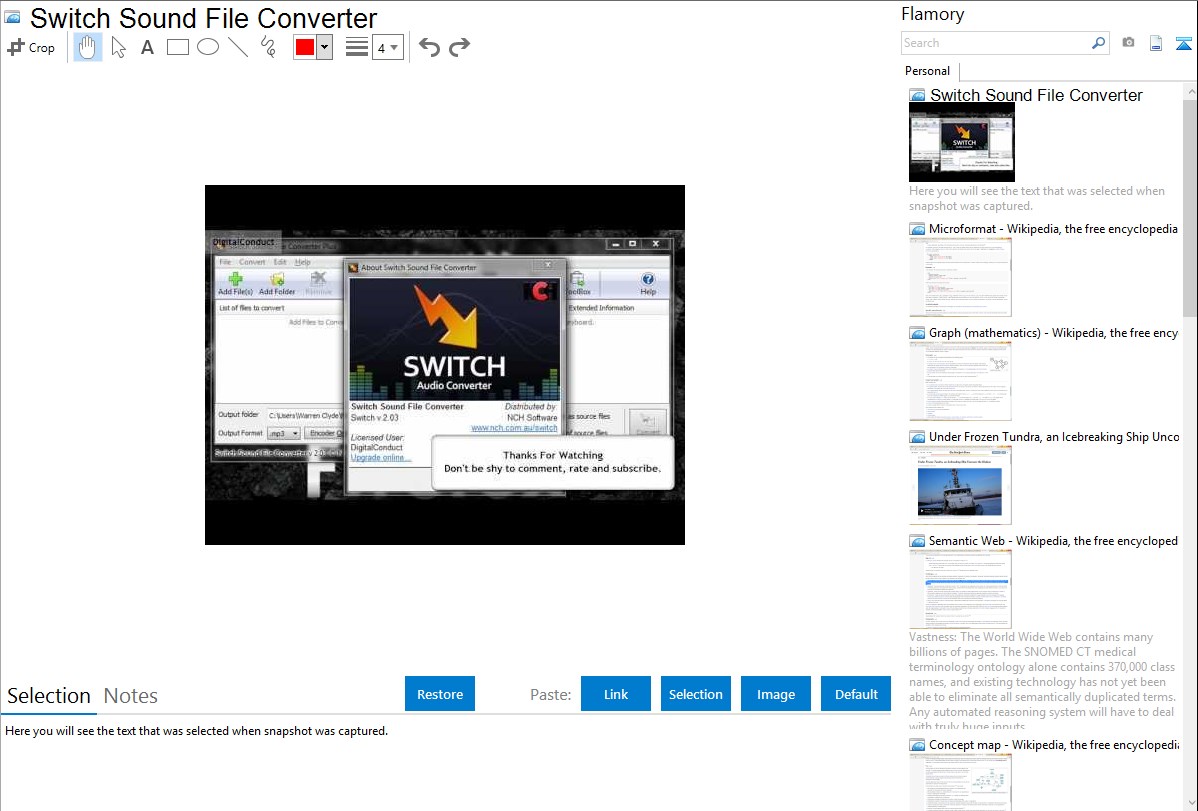This screenshot has width=1198, height=811.
Task: Click the main snapshot preview image
Action: [x=445, y=365]
